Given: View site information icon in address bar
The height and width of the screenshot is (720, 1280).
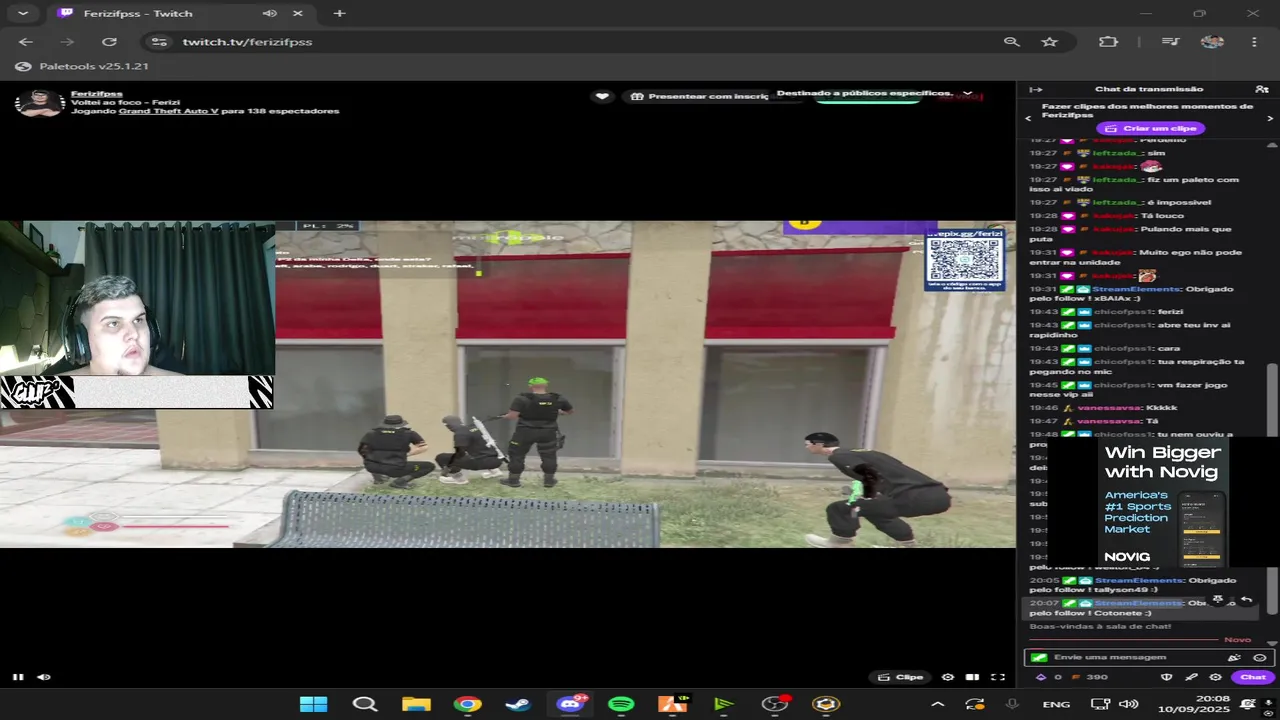Looking at the screenshot, I should [x=159, y=42].
